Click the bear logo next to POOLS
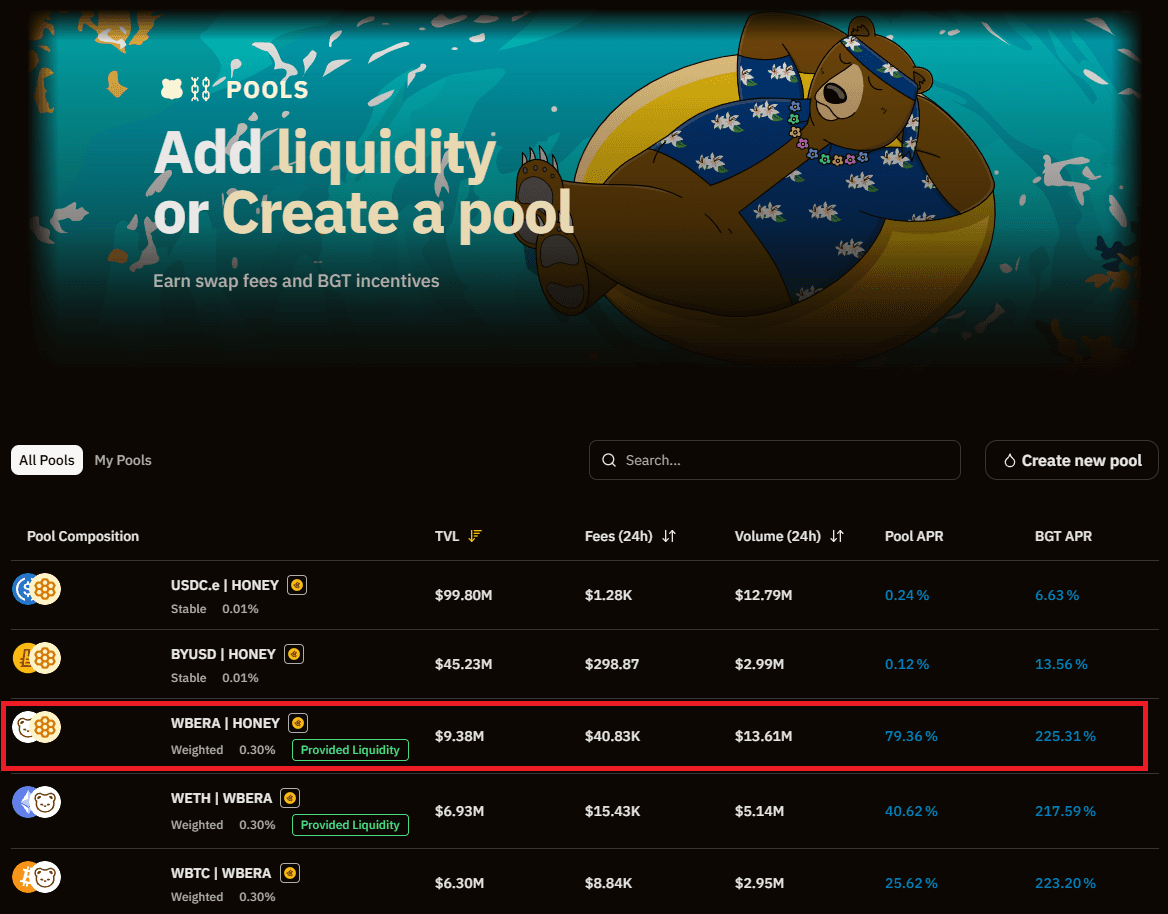Viewport: 1168px width, 914px height. point(171,90)
